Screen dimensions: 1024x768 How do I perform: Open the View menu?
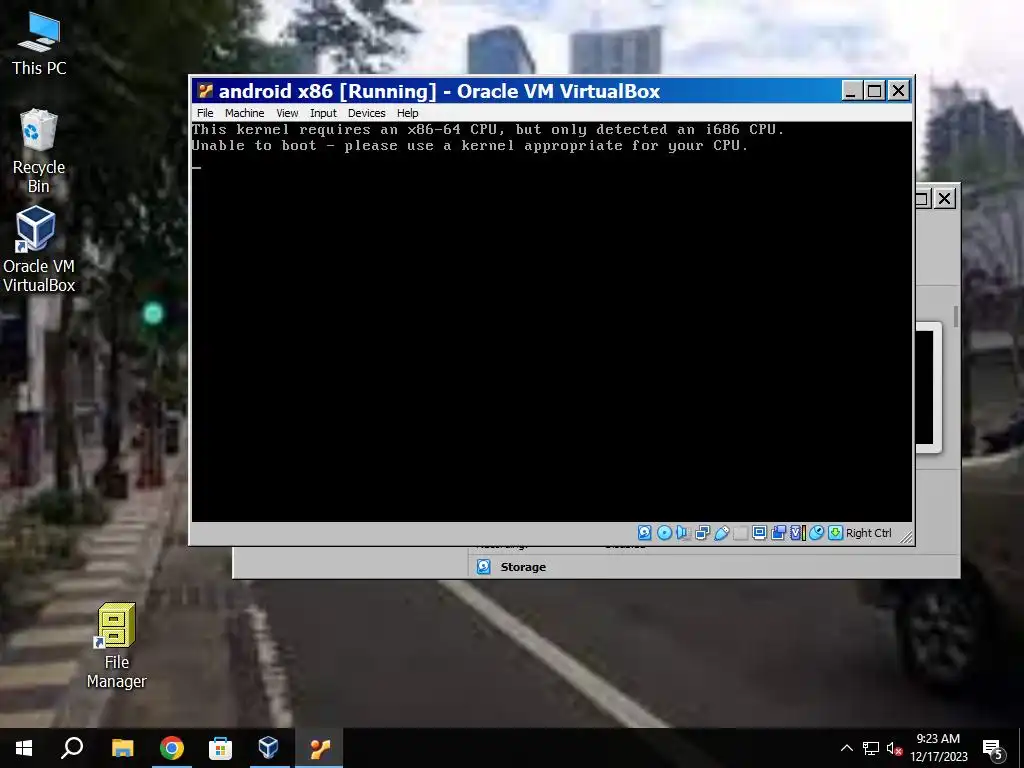(x=287, y=113)
